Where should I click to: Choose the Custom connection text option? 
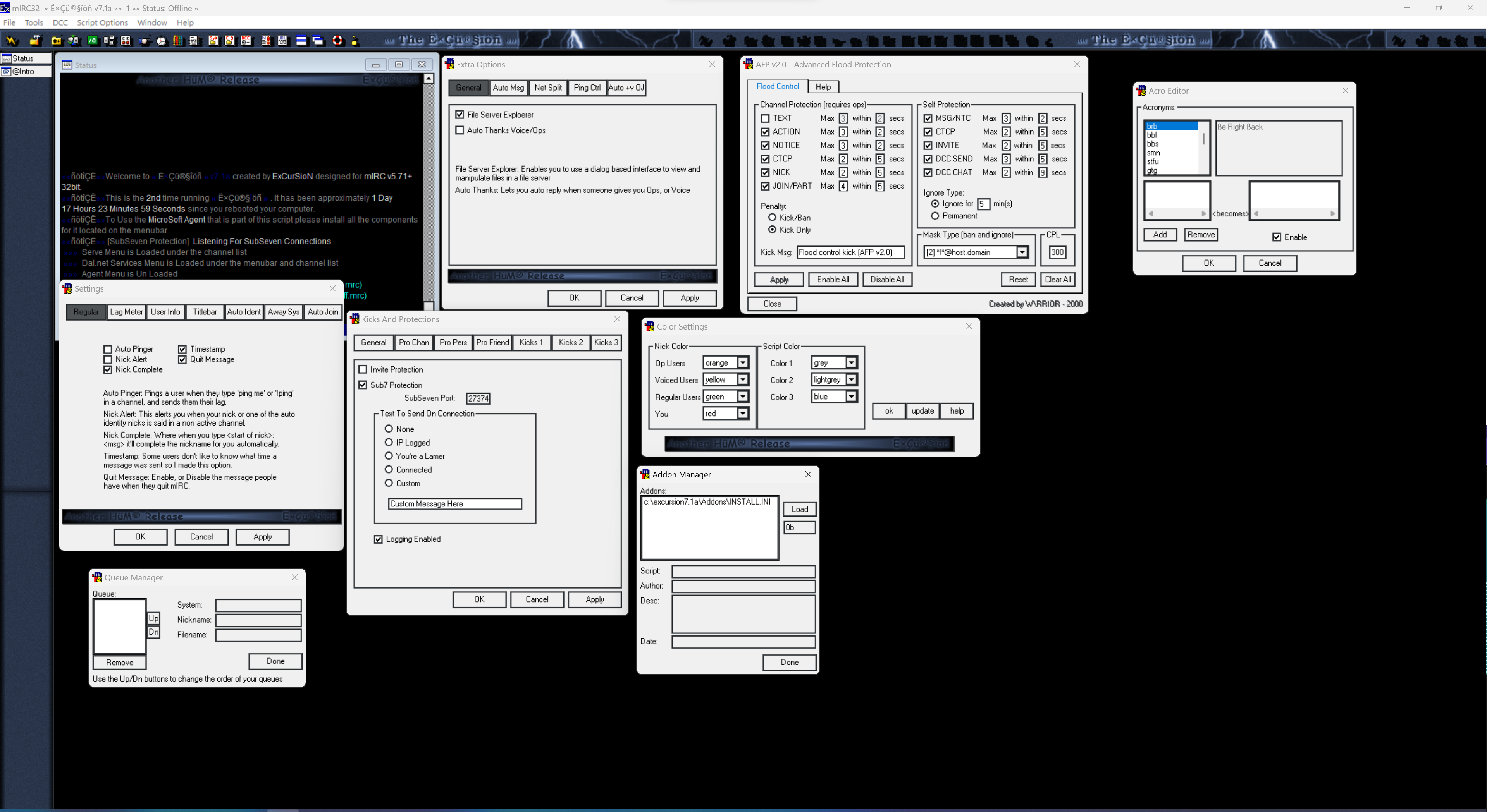click(389, 483)
